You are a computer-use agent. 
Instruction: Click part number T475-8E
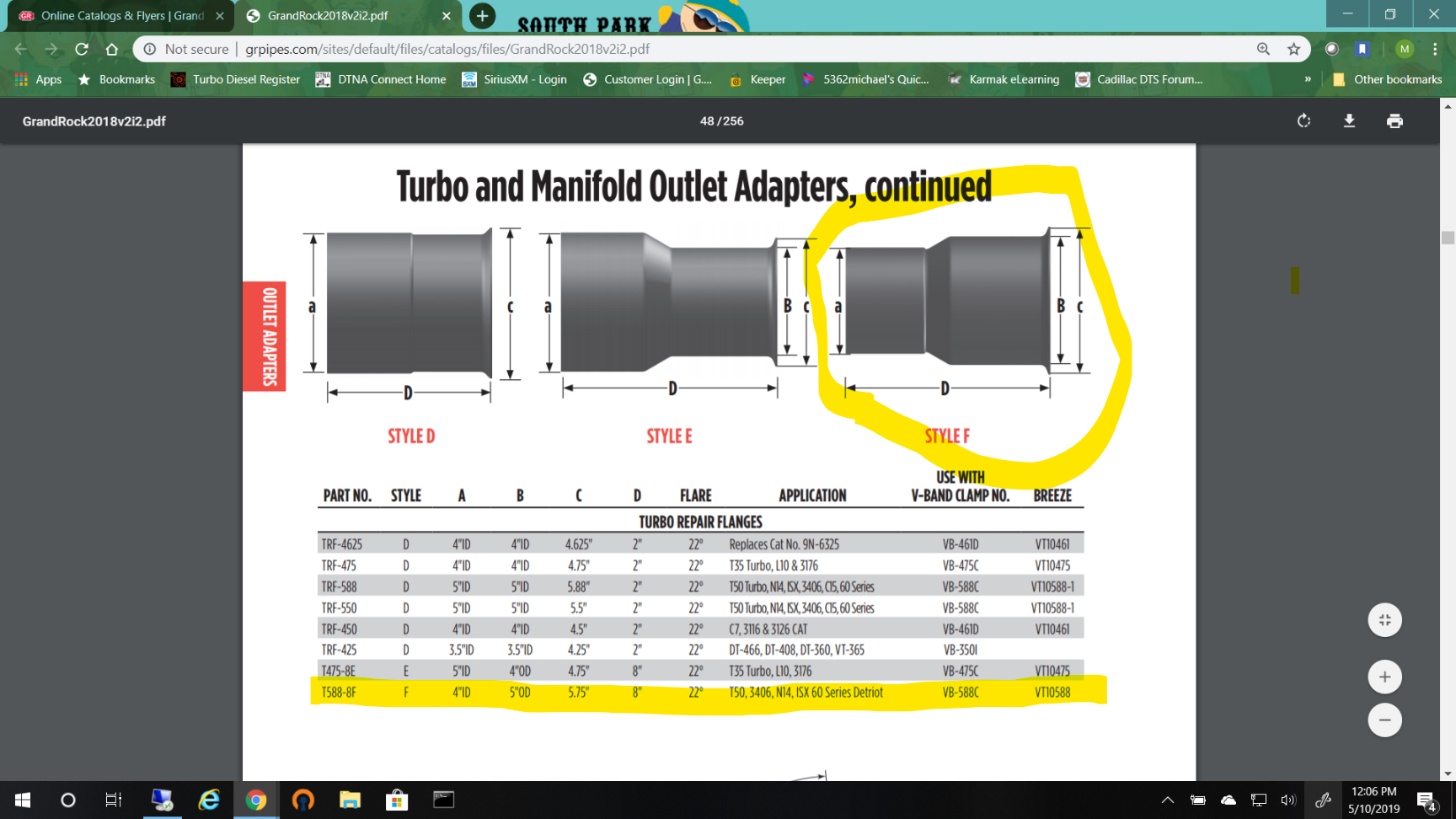[338, 672]
